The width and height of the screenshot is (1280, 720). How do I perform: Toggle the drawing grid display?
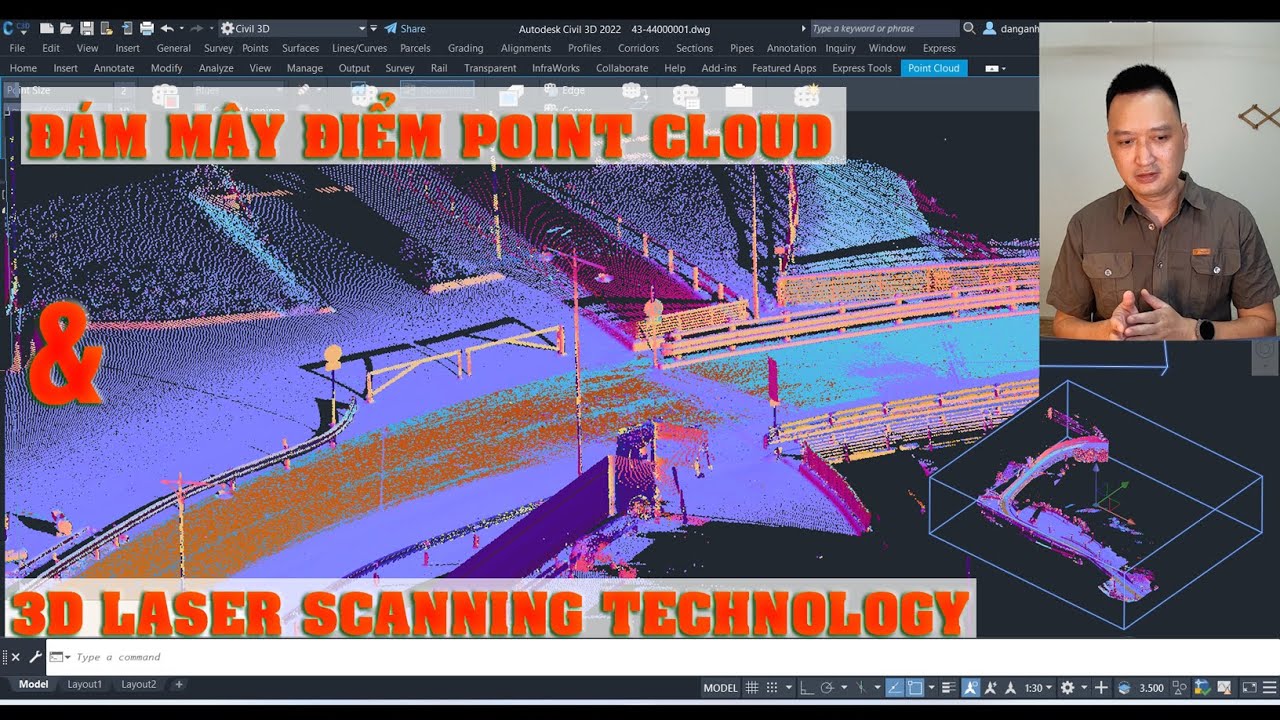(x=752, y=688)
